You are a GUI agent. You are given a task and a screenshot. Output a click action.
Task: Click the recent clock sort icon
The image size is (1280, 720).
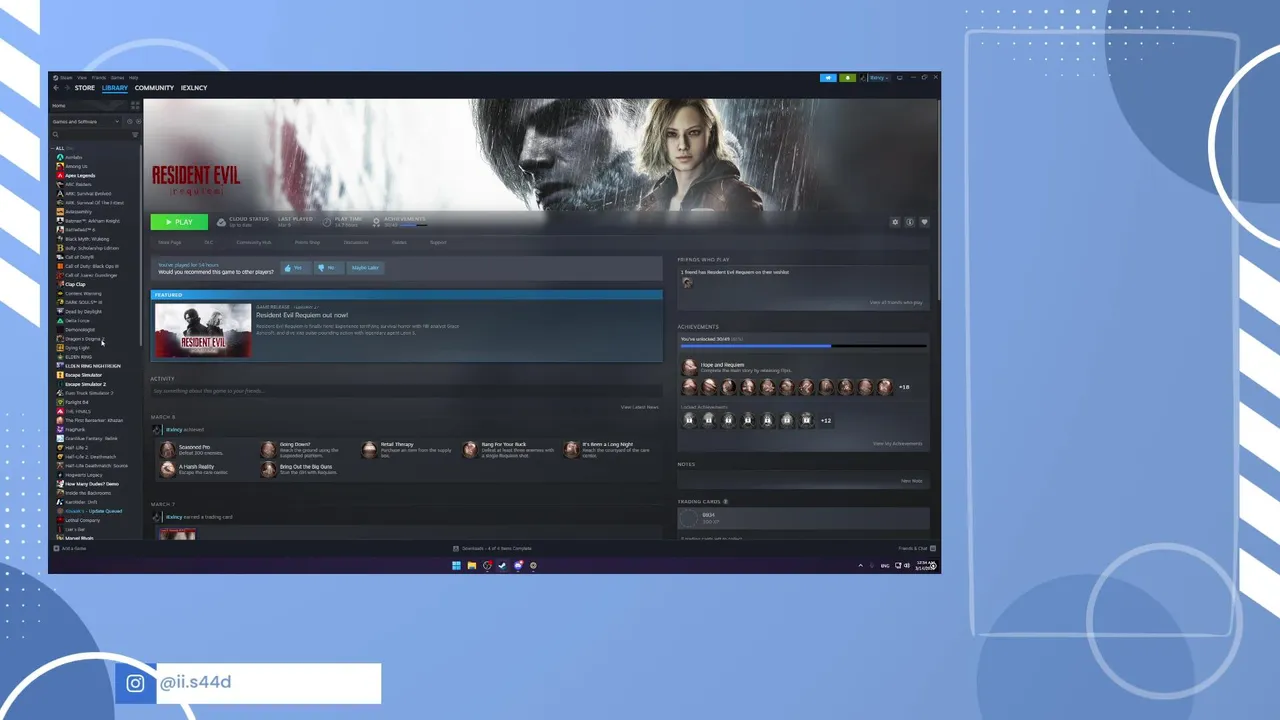coord(130,122)
